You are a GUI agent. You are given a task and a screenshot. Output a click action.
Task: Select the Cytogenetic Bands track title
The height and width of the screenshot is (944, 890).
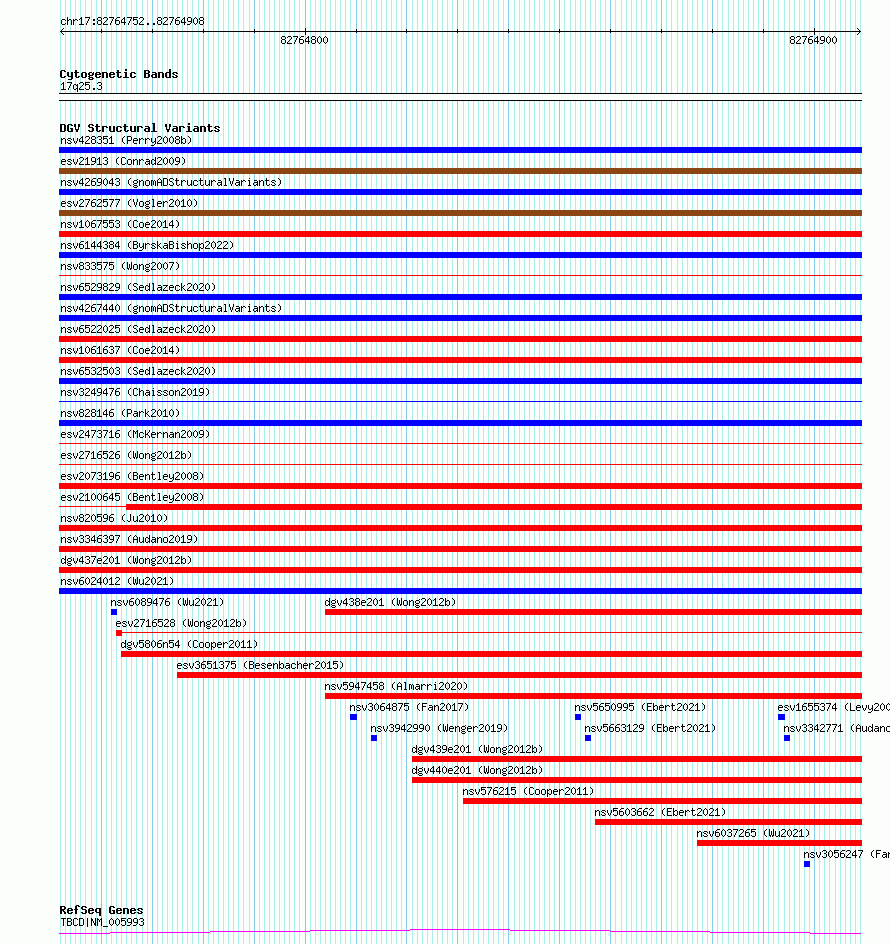(x=119, y=74)
